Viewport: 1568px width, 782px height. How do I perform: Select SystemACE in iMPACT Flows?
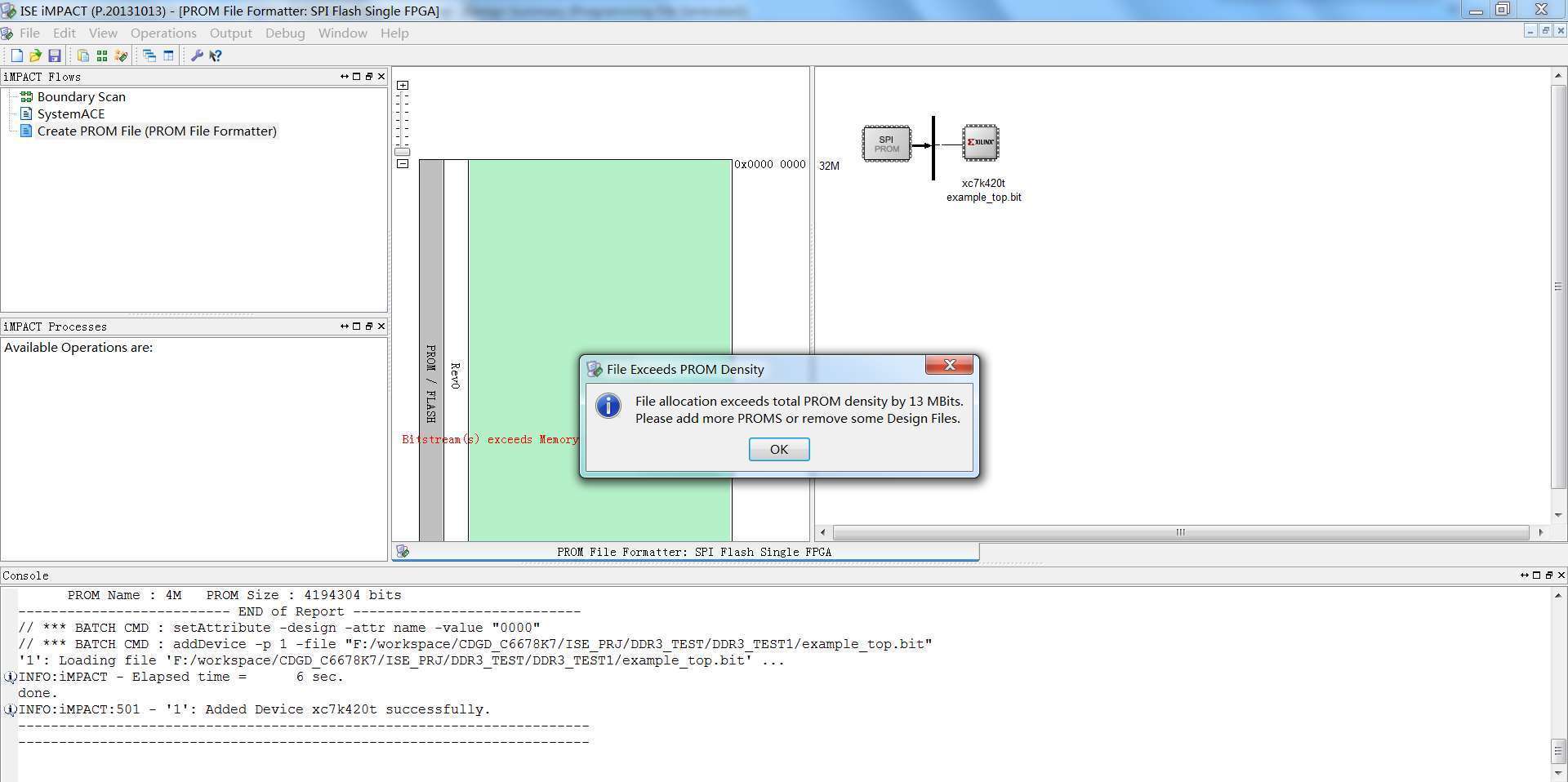(x=71, y=113)
